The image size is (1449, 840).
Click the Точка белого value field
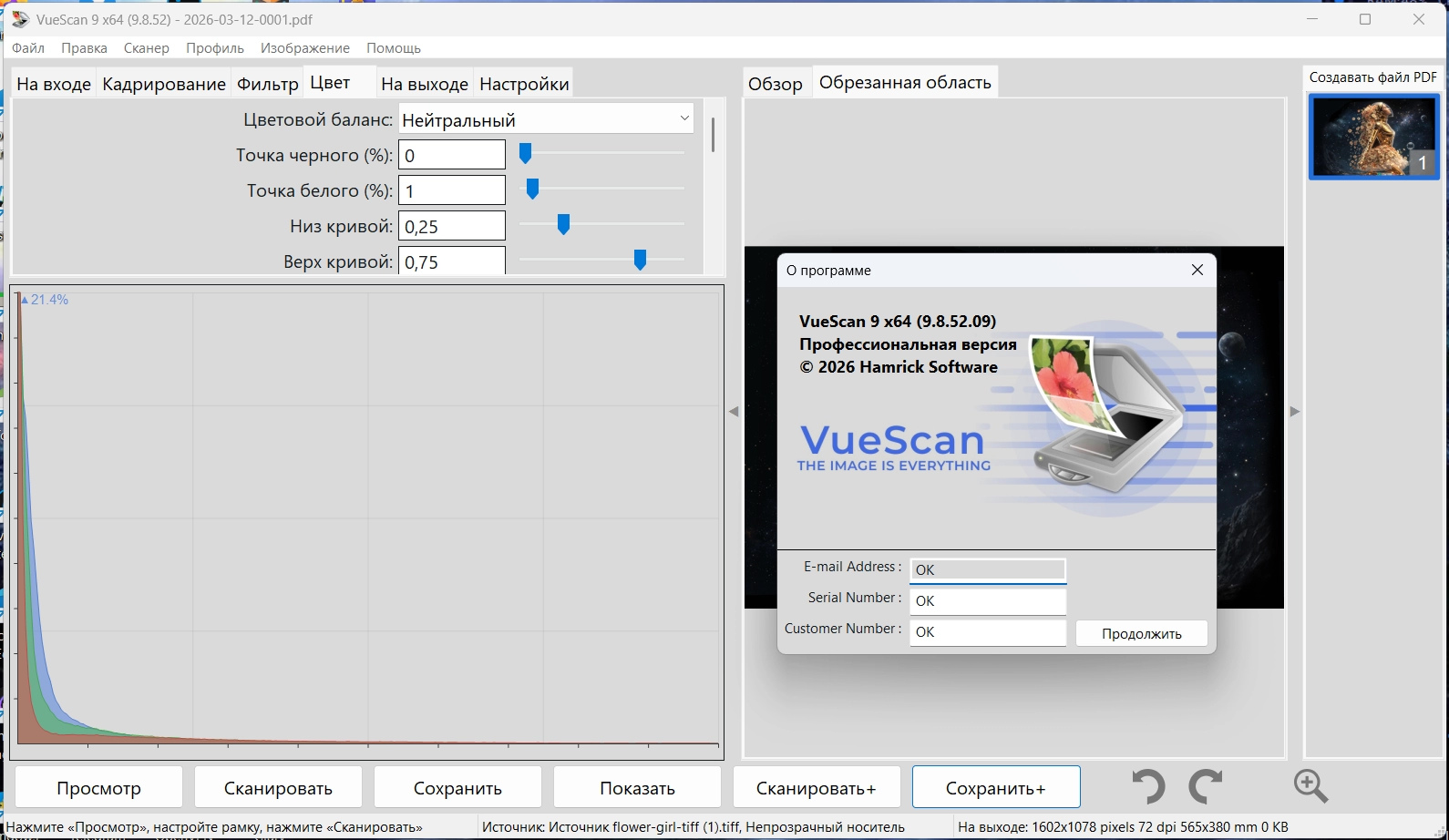[452, 190]
